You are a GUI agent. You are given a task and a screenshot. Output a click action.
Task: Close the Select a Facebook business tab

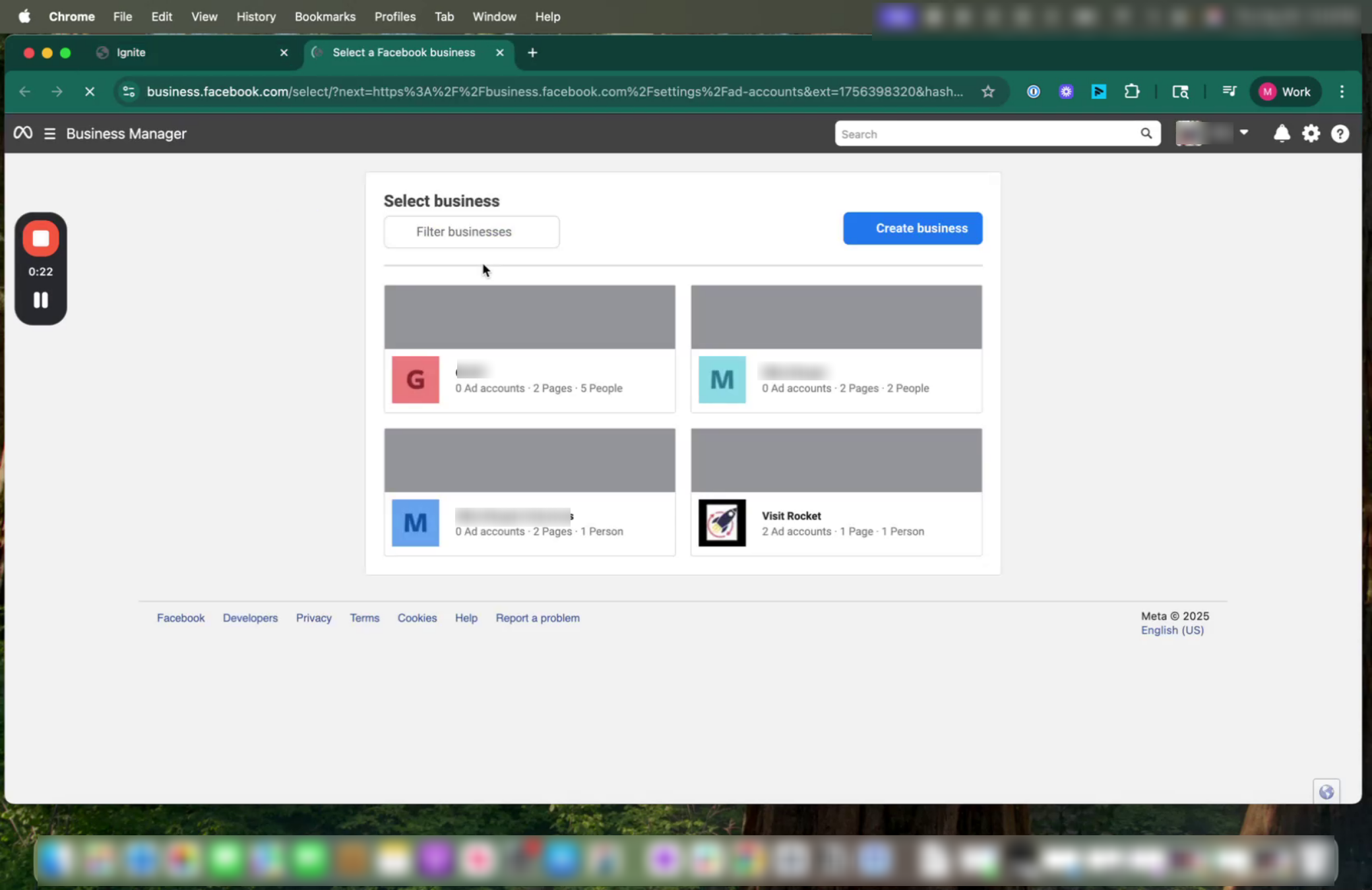500,53
